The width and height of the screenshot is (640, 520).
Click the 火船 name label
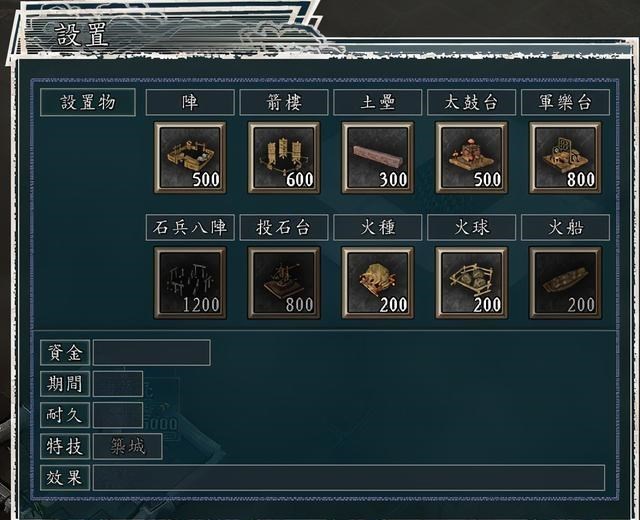click(565, 227)
